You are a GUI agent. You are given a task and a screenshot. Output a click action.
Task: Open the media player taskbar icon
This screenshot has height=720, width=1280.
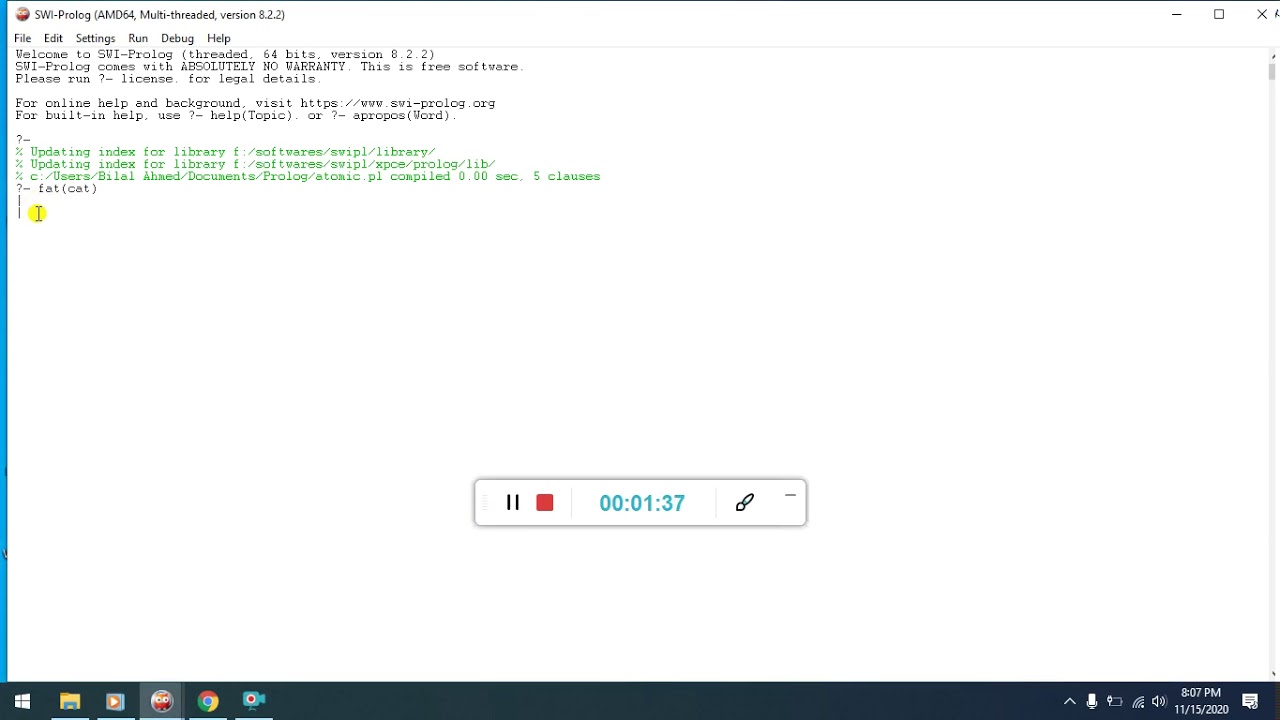click(115, 701)
